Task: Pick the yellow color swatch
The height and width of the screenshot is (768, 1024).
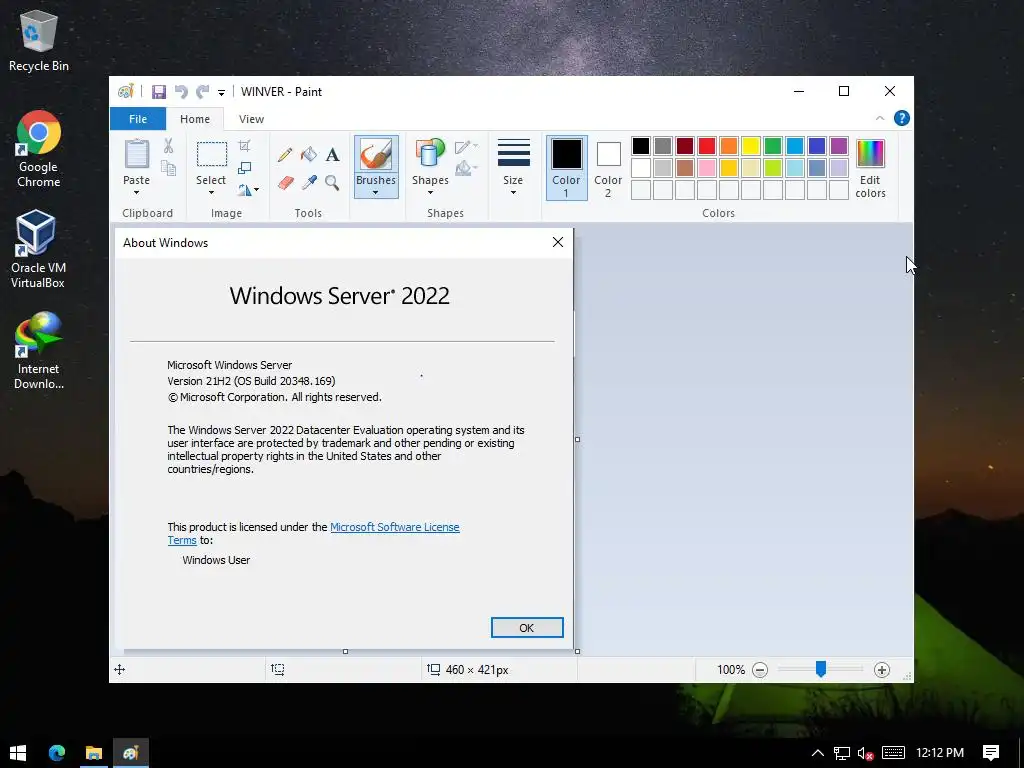Action: pos(750,146)
